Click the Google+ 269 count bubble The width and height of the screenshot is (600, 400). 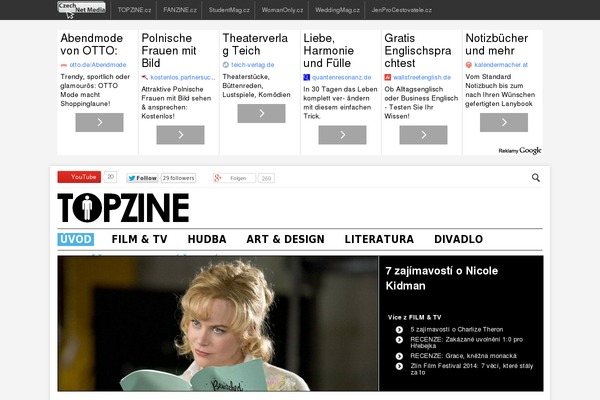point(266,178)
